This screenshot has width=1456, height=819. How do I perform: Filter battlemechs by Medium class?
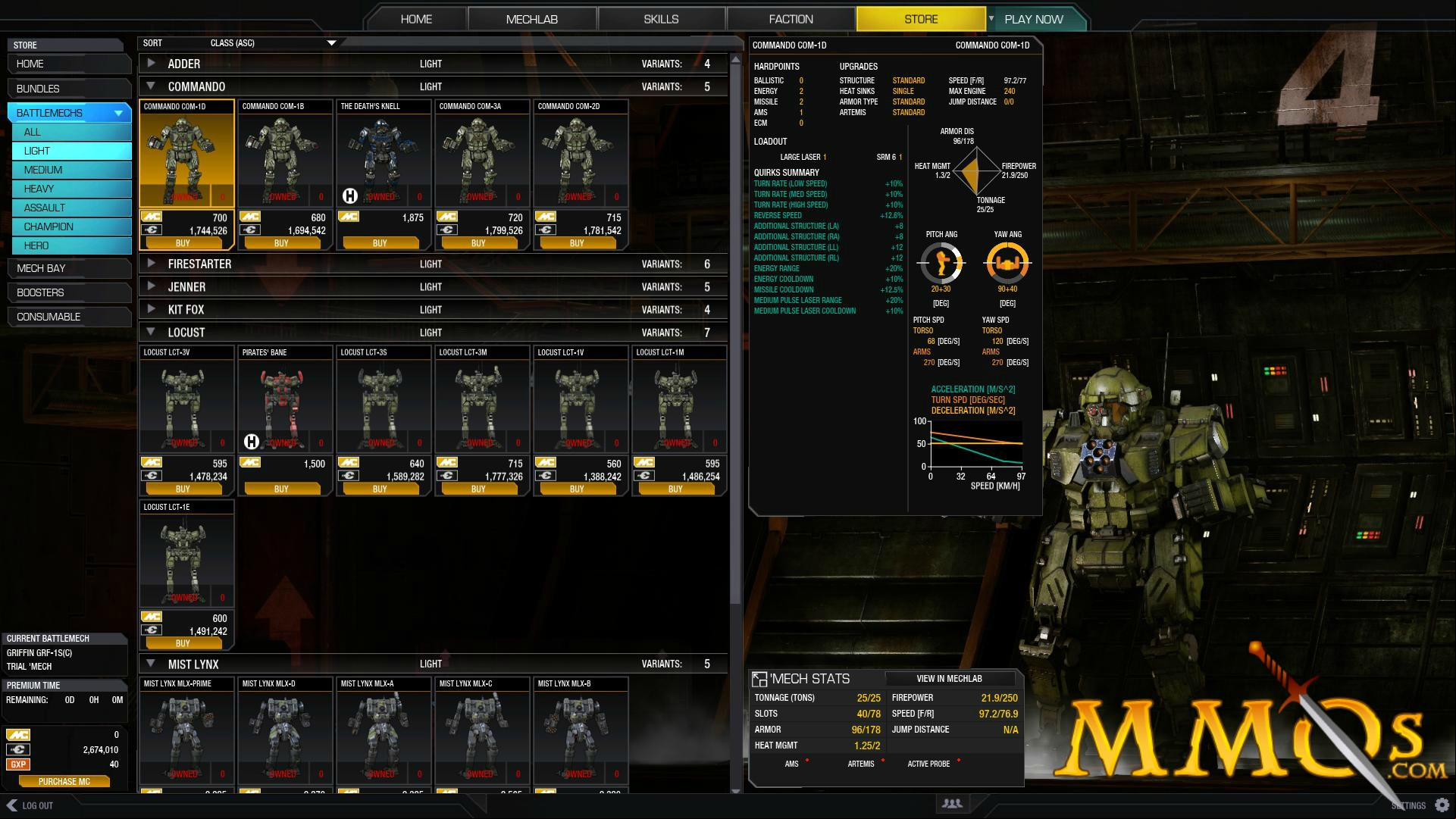pos(72,170)
